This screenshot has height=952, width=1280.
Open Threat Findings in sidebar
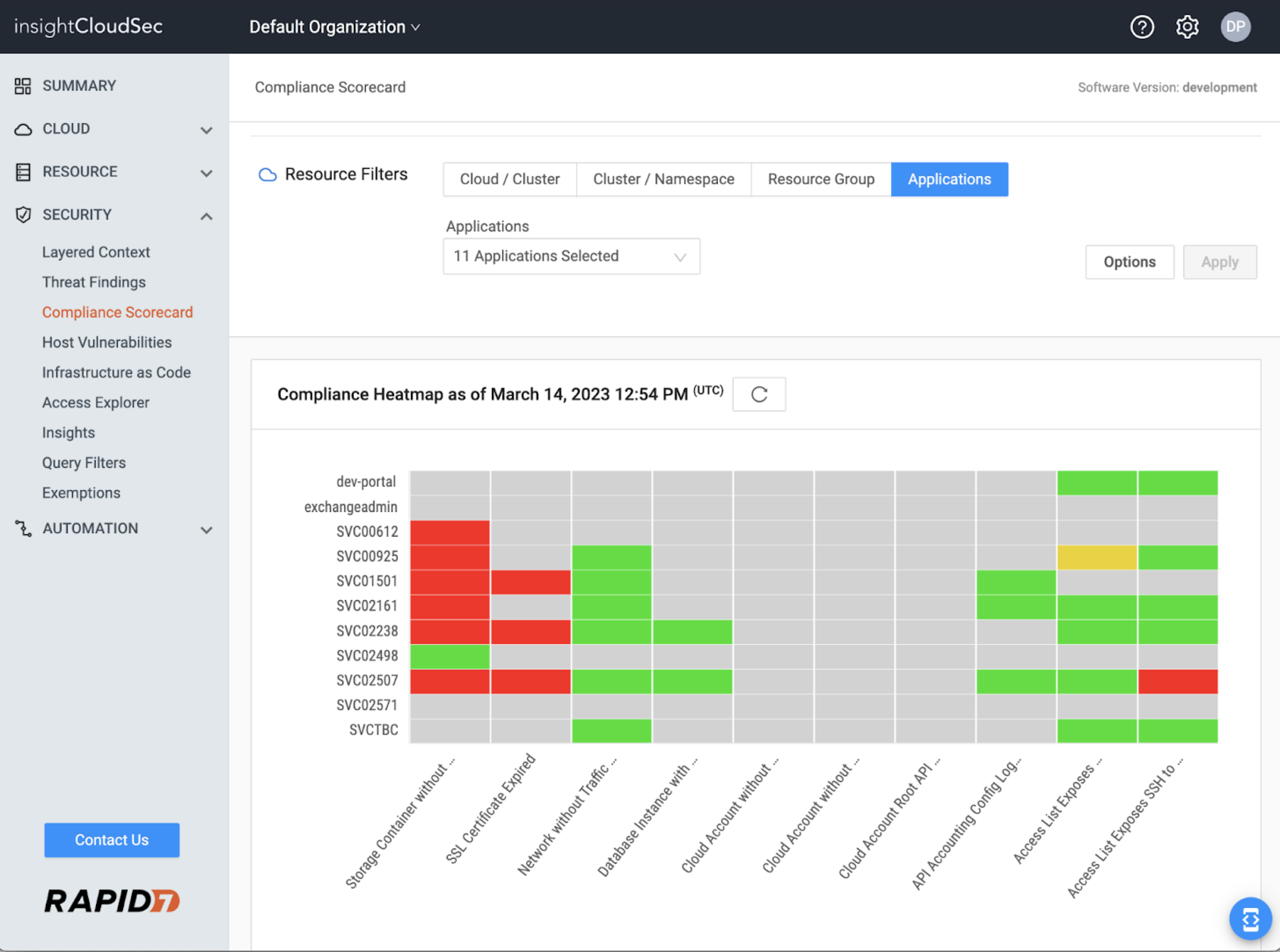point(94,282)
